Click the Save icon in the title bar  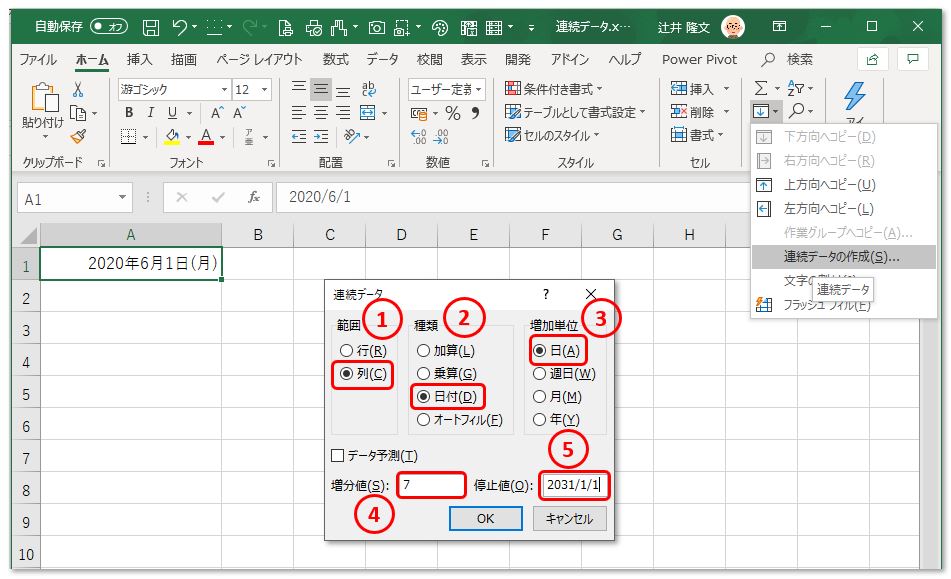coord(150,27)
